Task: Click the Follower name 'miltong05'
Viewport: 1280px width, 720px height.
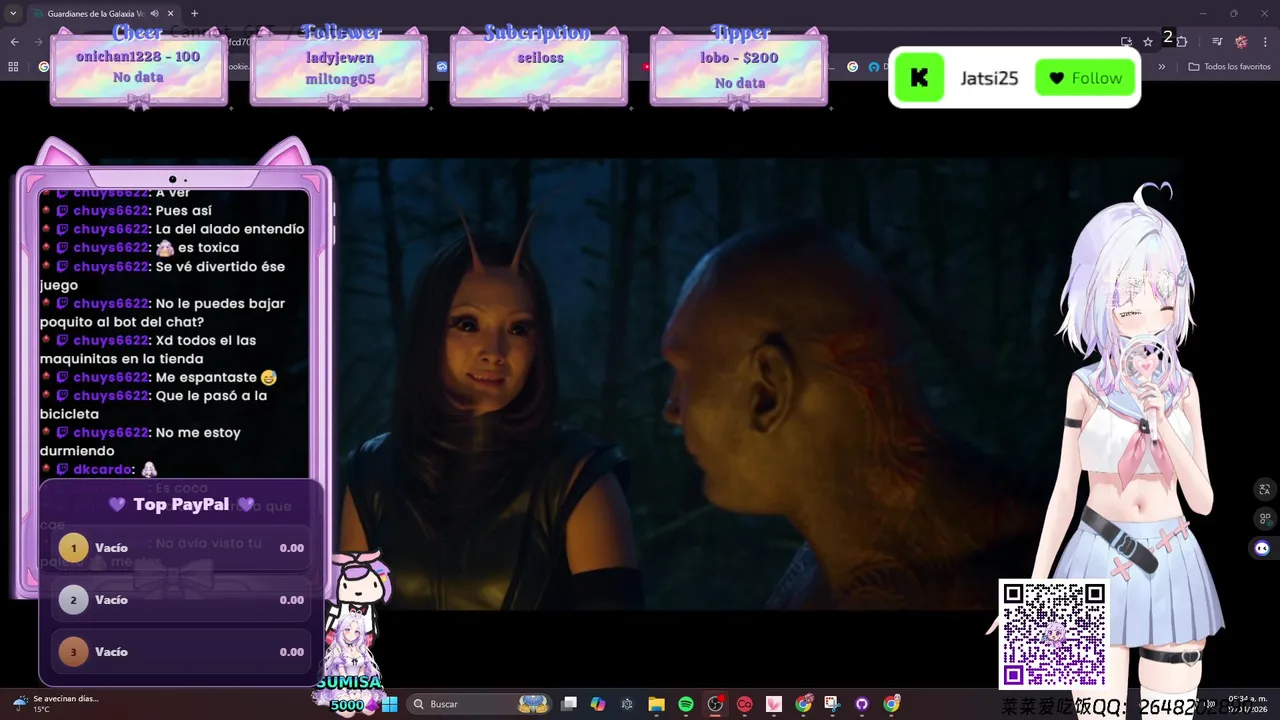Action: coord(340,79)
